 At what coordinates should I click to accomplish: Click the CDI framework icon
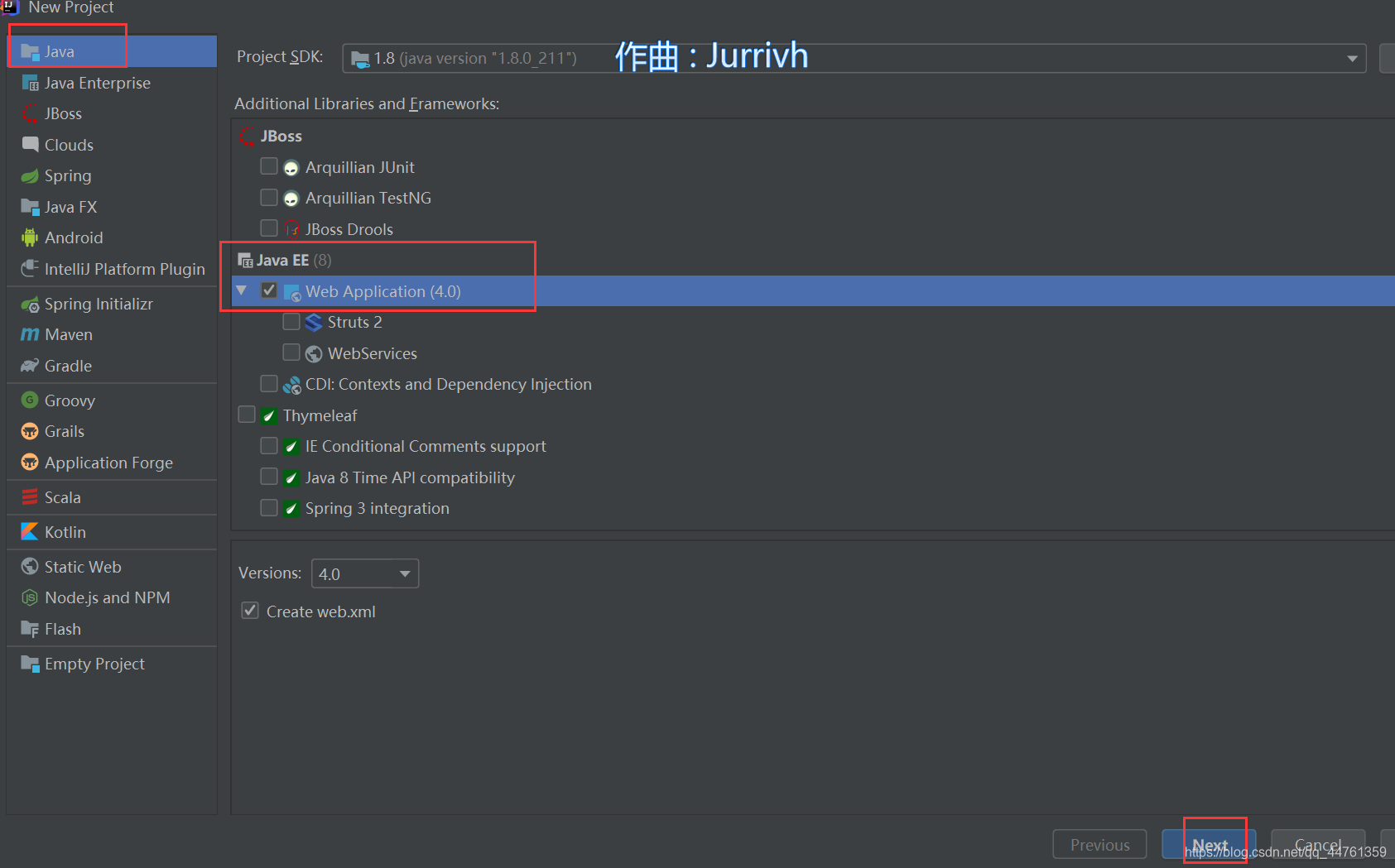coord(291,385)
